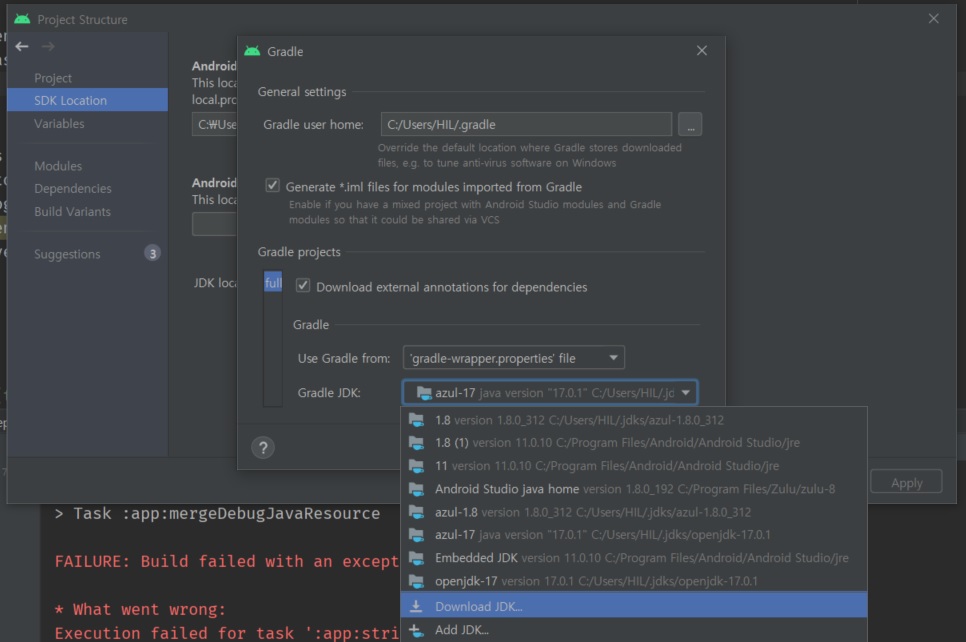Click the help question mark icon
966x642 pixels.
[x=263, y=447]
